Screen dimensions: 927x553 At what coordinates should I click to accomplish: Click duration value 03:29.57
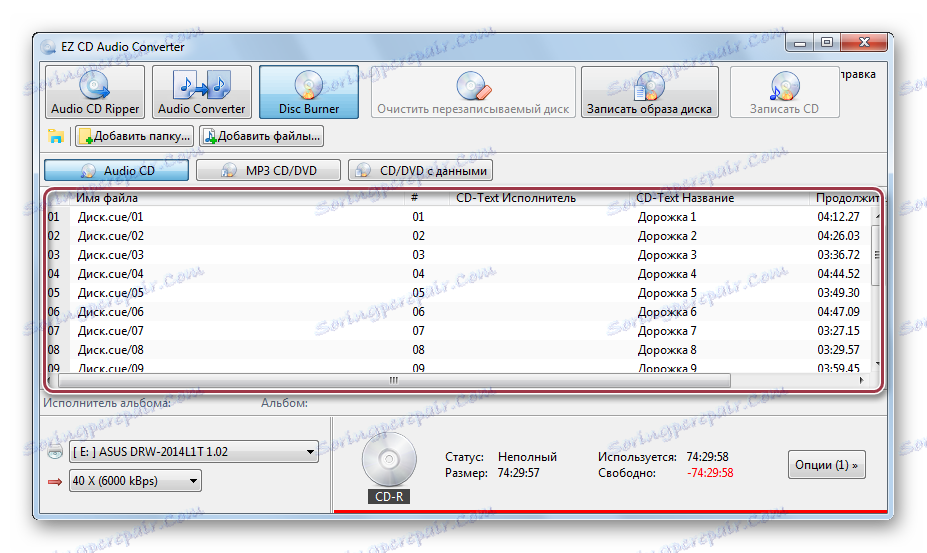tap(838, 350)
